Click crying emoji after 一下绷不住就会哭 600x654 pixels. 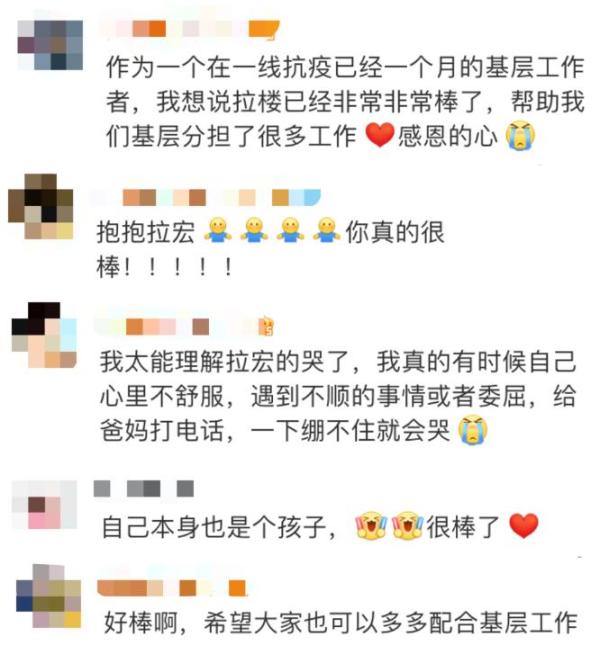pos(473,430)
